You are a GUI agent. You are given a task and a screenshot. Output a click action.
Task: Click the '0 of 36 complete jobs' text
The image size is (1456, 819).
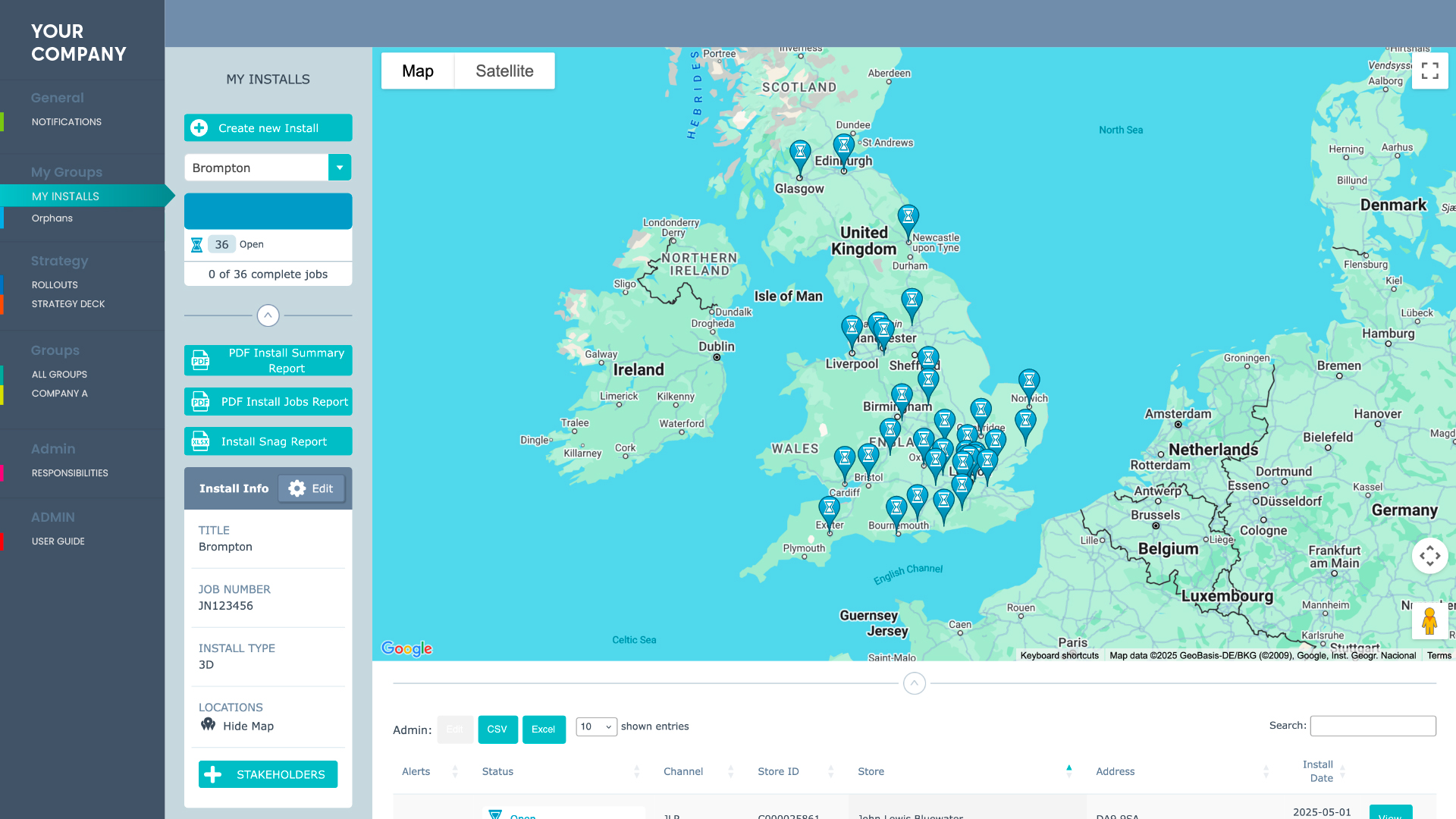click(x=268, y=275)
